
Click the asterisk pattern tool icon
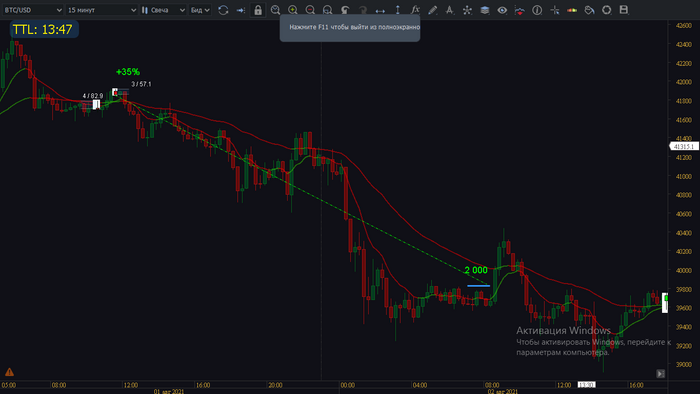467,10
